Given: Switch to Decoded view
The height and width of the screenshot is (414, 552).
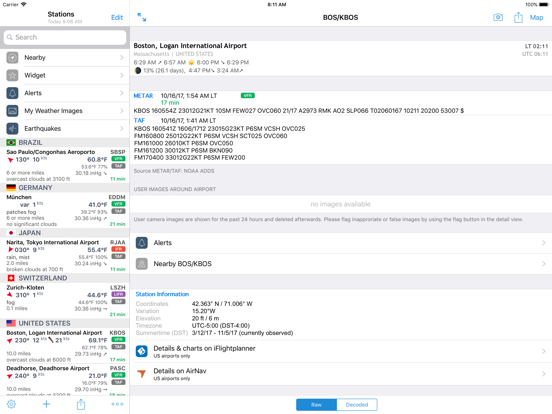Looking at the screenshot, I should tap(357, 405).
